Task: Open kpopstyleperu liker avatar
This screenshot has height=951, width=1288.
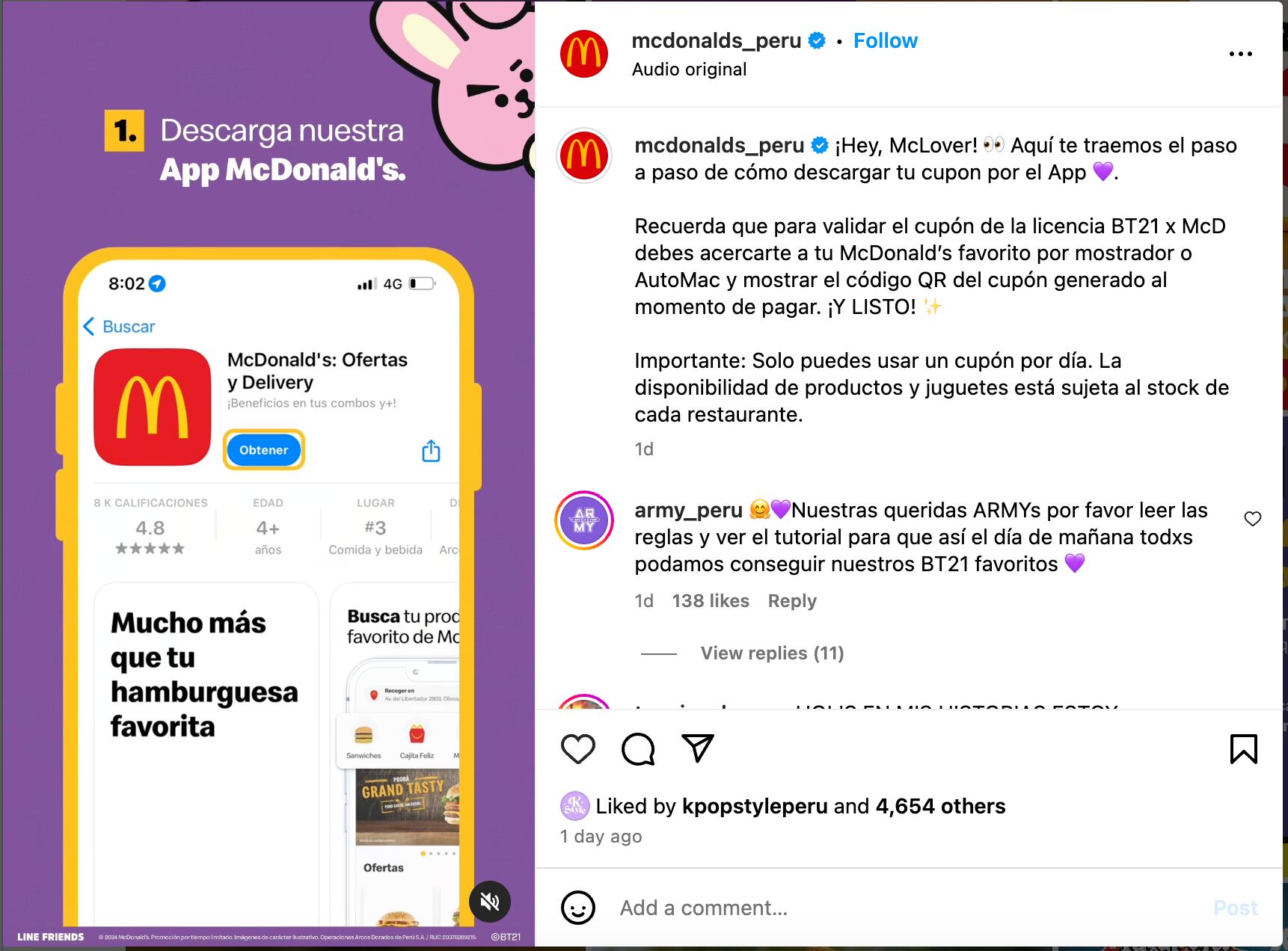Action: (x=574, y=806)
